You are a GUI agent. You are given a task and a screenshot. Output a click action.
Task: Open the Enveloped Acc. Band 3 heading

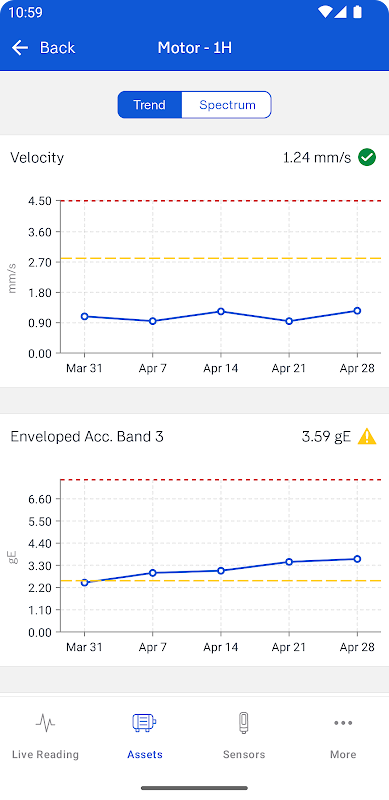coord(87,437)
